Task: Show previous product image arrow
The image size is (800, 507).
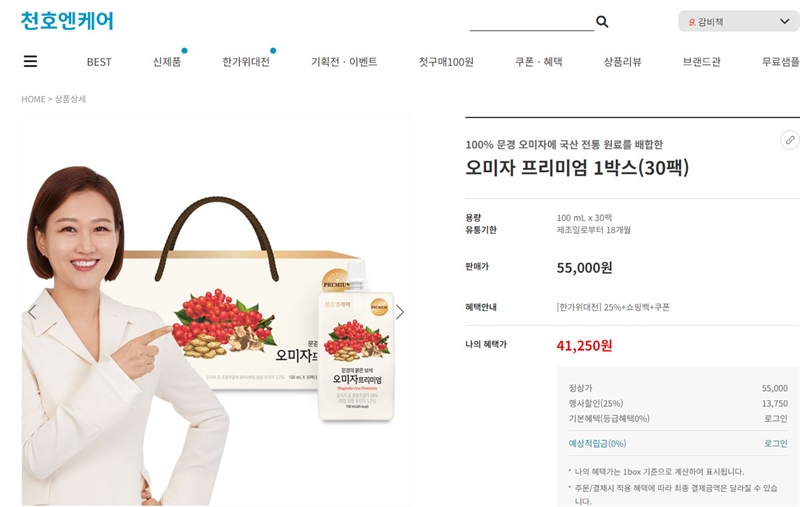Action: [x=32, y=312]
